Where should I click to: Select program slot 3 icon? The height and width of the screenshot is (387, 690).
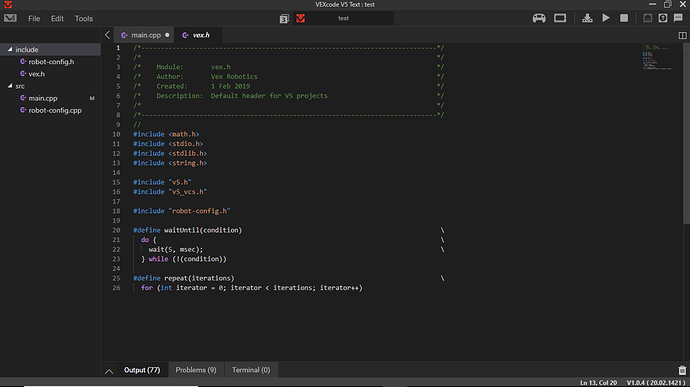point(284,18)
